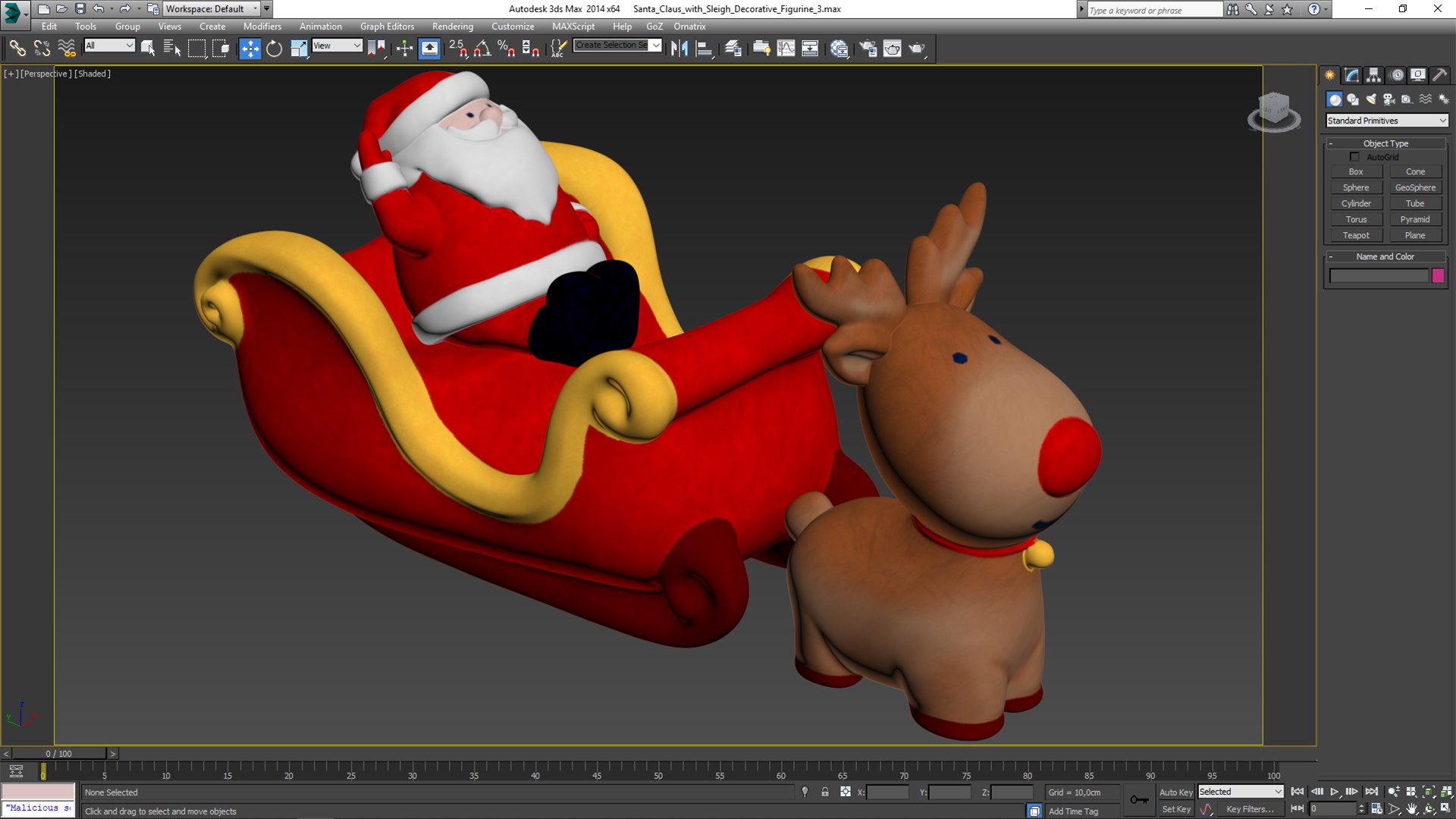Image resolution: width=1456 pixels, height=819 pixels.
Task: Click the Mirror tool icon
Action: [679, 49]
